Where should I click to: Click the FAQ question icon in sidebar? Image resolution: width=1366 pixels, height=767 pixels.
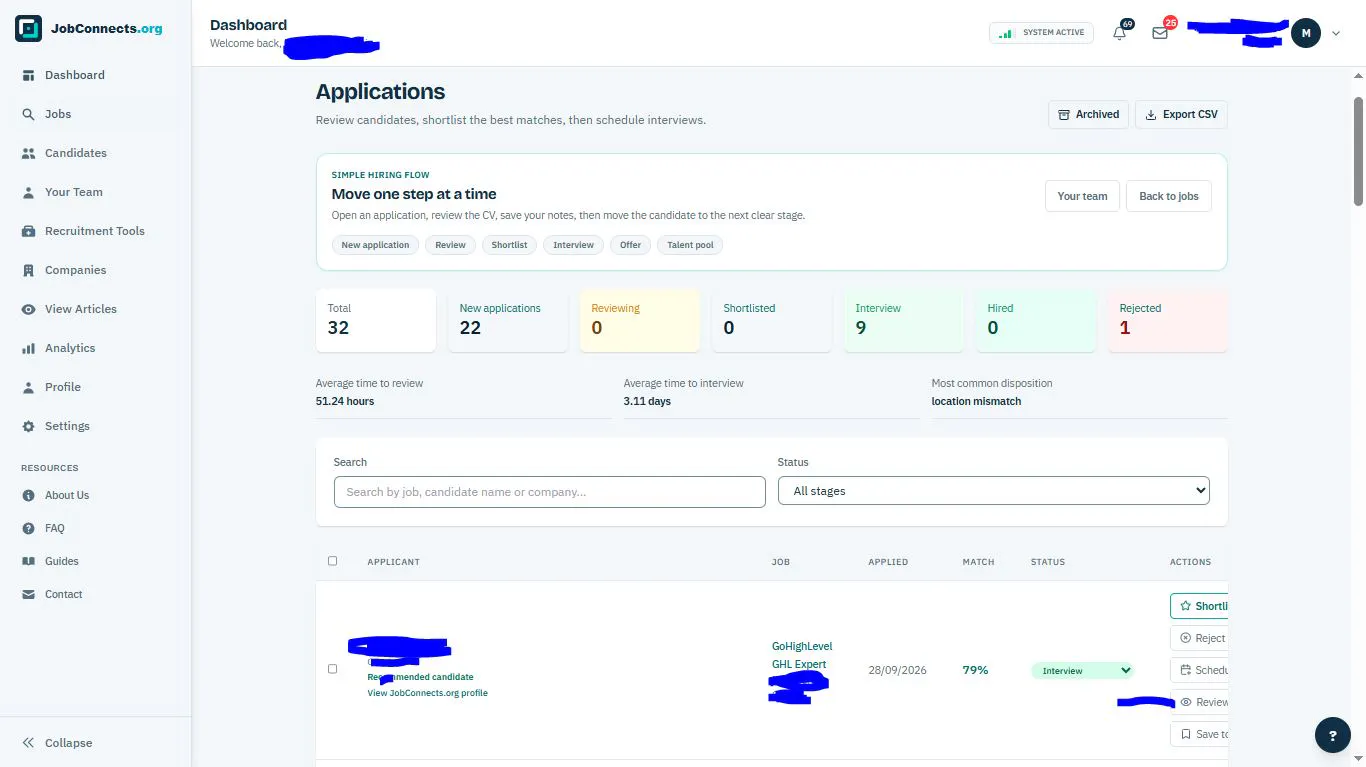(28, 528)
